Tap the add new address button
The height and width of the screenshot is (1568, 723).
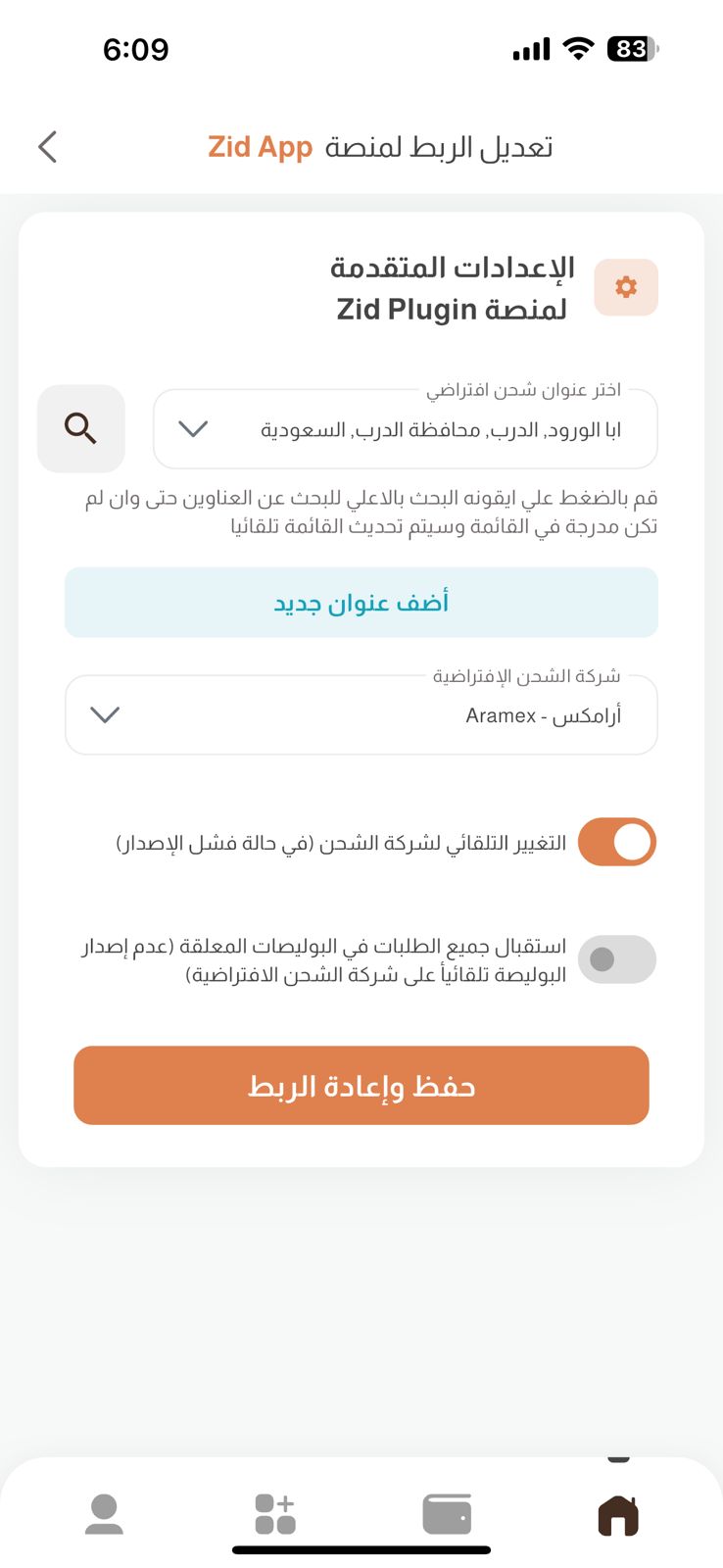click(x=361, y=602)
